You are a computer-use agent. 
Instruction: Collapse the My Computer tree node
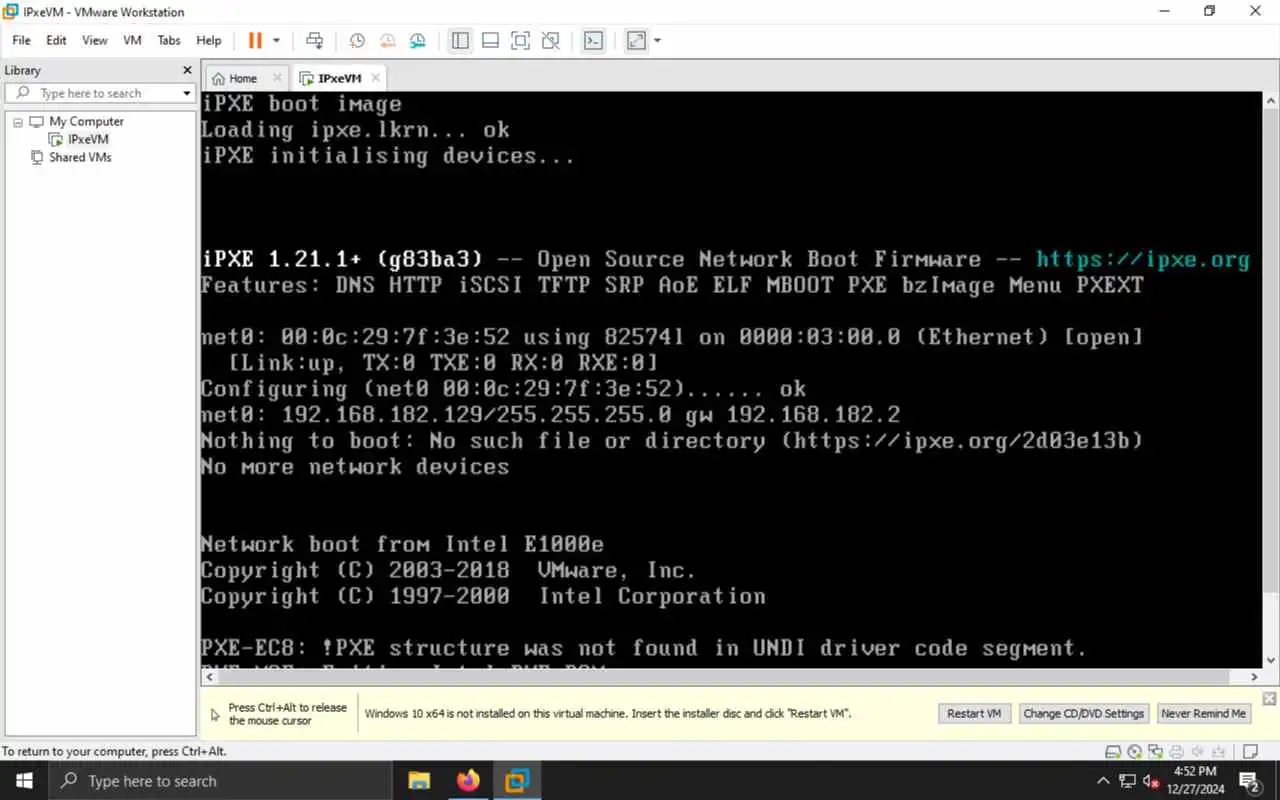(x=17, y=121)
